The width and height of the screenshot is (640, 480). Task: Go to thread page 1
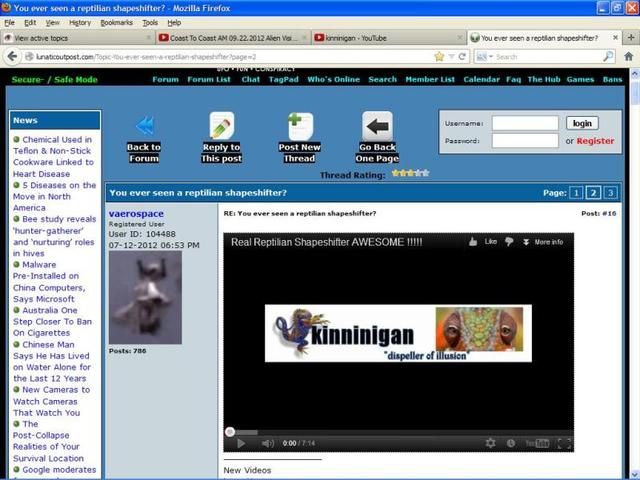coord(576,193)
